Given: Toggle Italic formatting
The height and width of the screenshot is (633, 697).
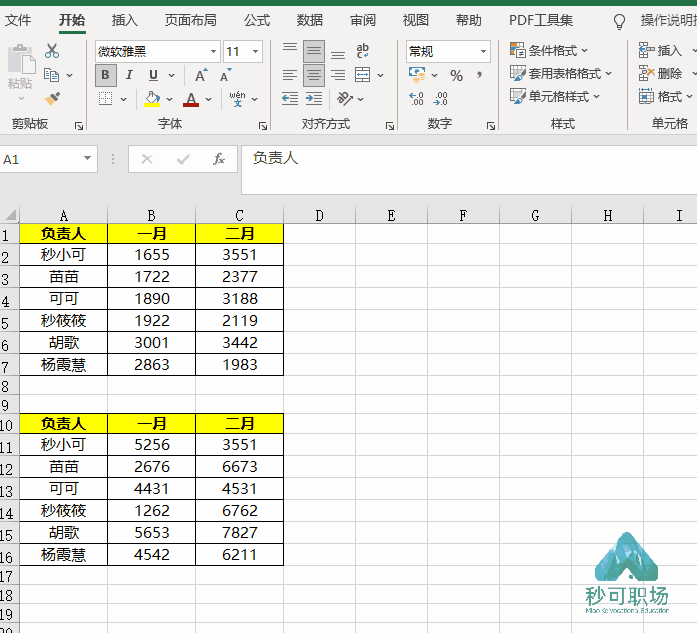Looking at the screenshot, I should click(129, 75).
